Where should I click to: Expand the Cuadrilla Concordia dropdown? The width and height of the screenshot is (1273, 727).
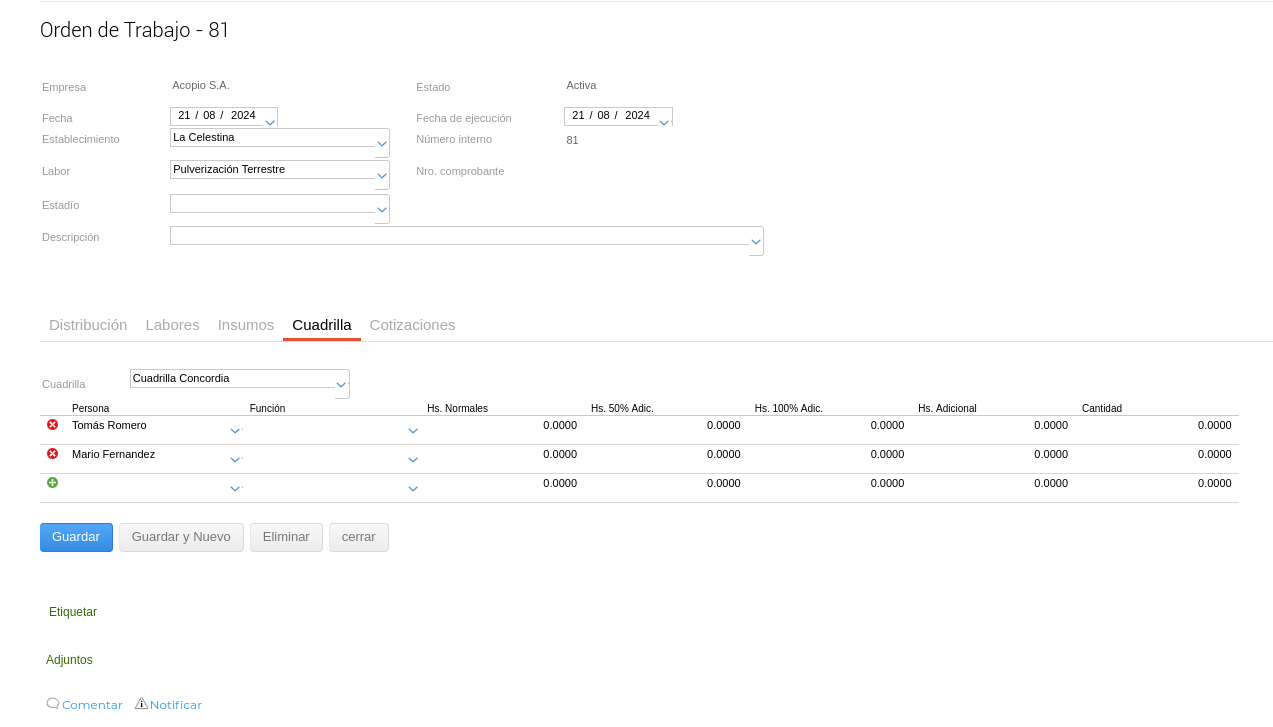[341, 385]
